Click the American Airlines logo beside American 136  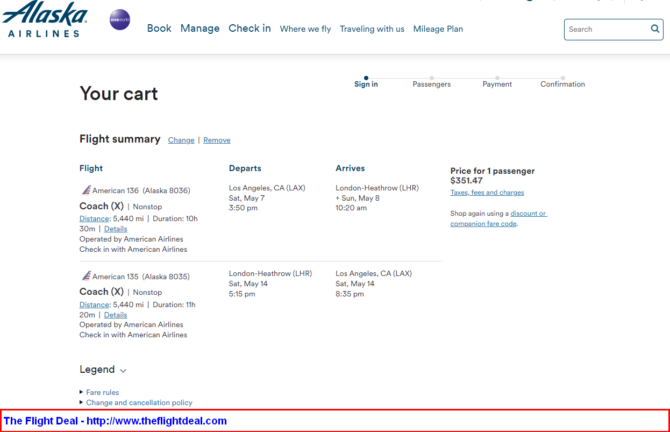coord(86,190)
